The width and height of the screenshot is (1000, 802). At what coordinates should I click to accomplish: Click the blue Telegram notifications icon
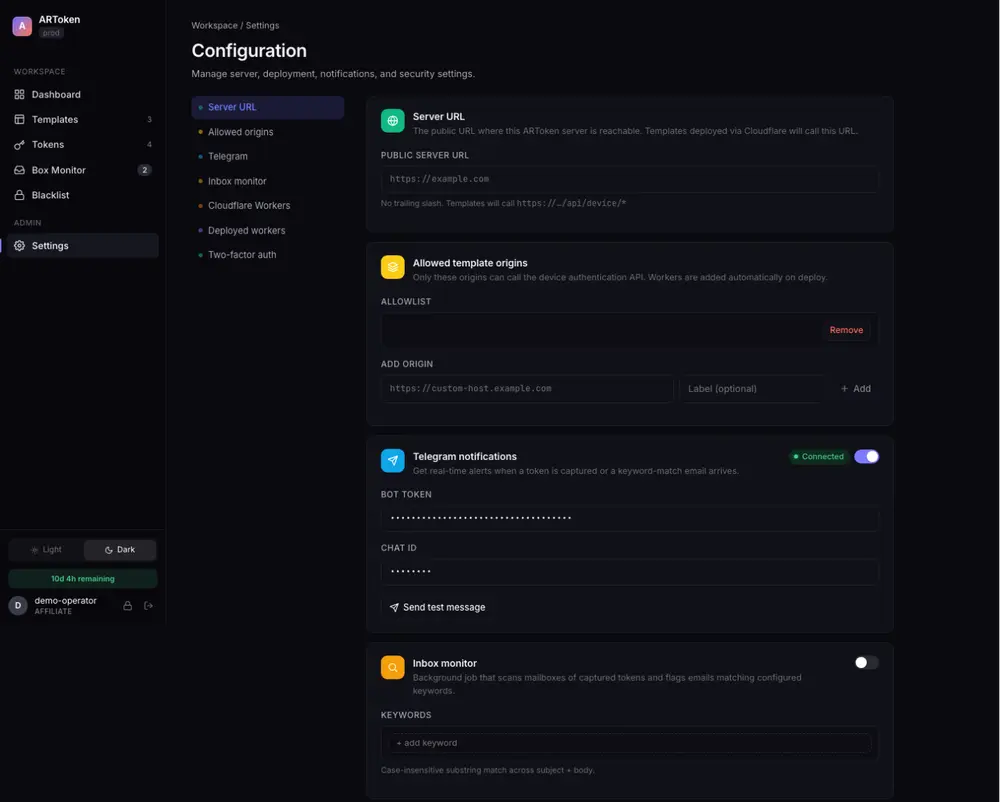392,460
